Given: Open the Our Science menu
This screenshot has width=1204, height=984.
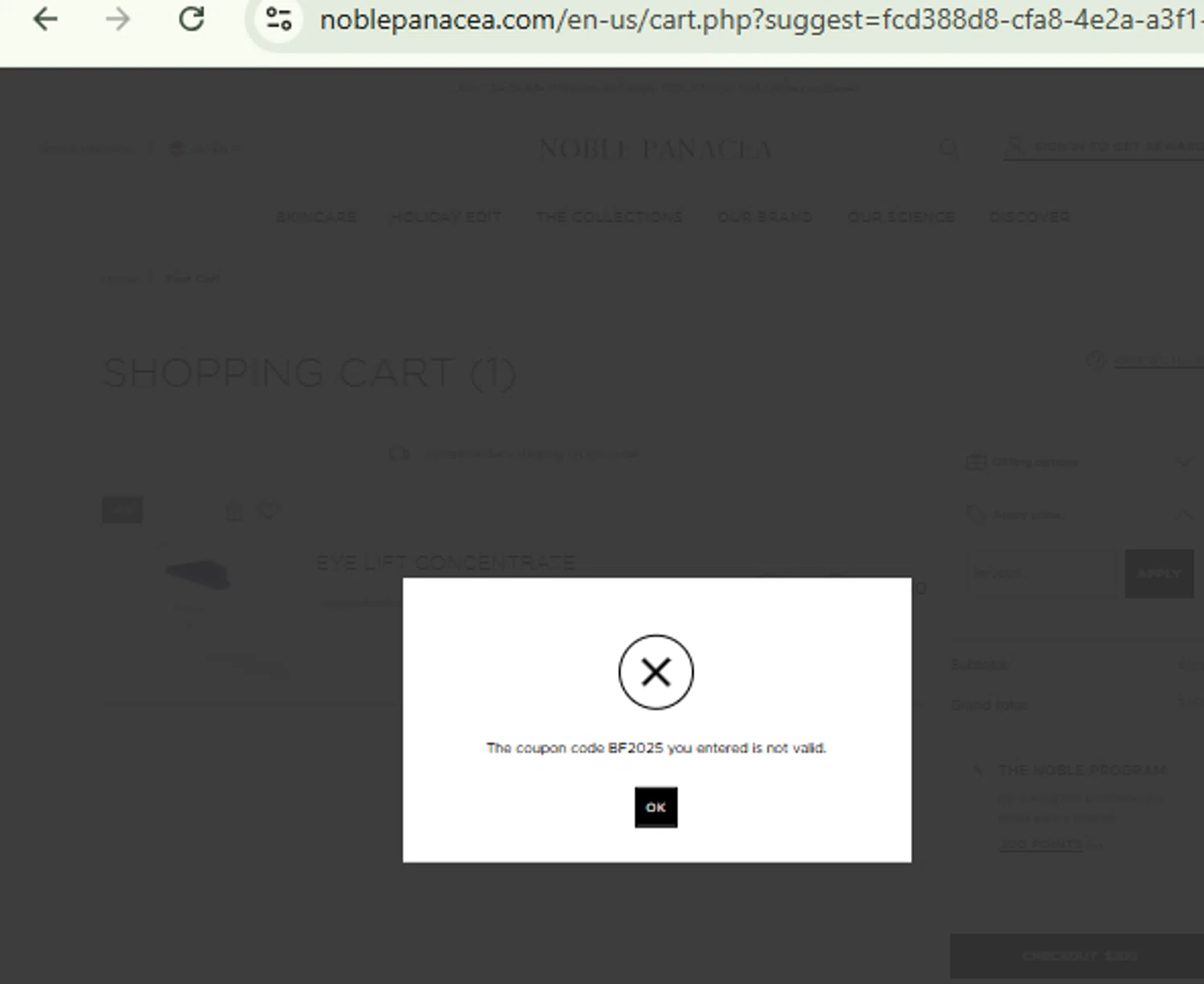Looking at the screenshot, I should point(901,217).
